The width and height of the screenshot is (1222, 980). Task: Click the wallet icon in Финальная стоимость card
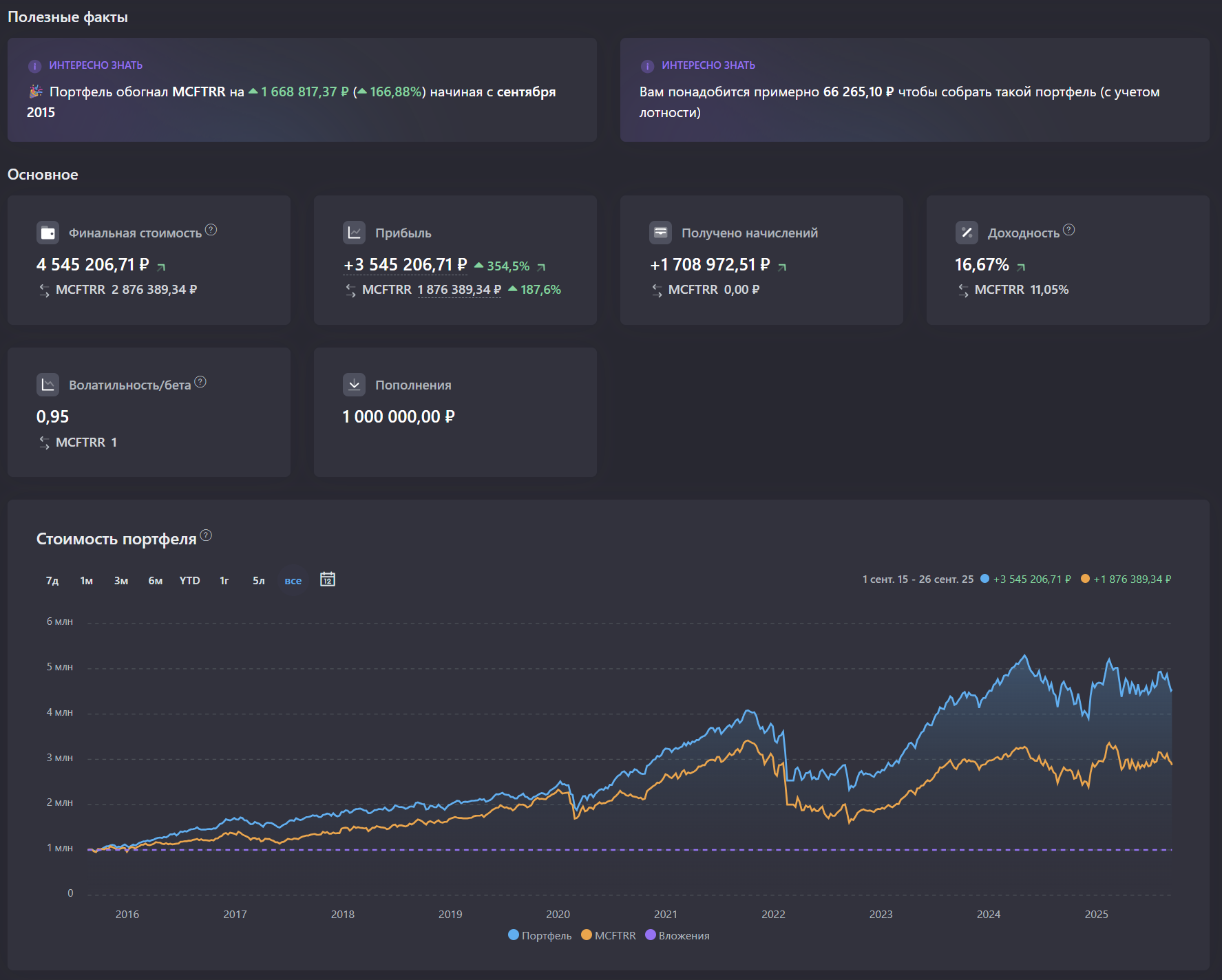[x=48, y=233]
